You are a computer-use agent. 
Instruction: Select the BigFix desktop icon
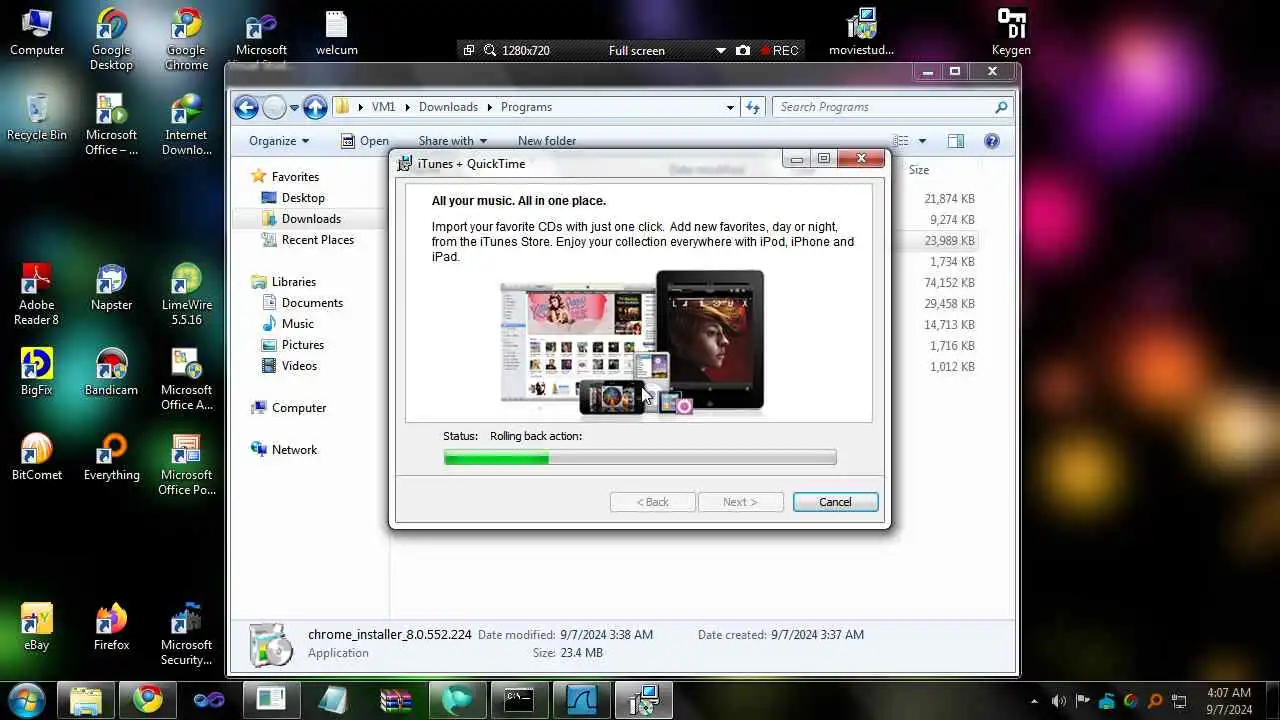point(37,372)
